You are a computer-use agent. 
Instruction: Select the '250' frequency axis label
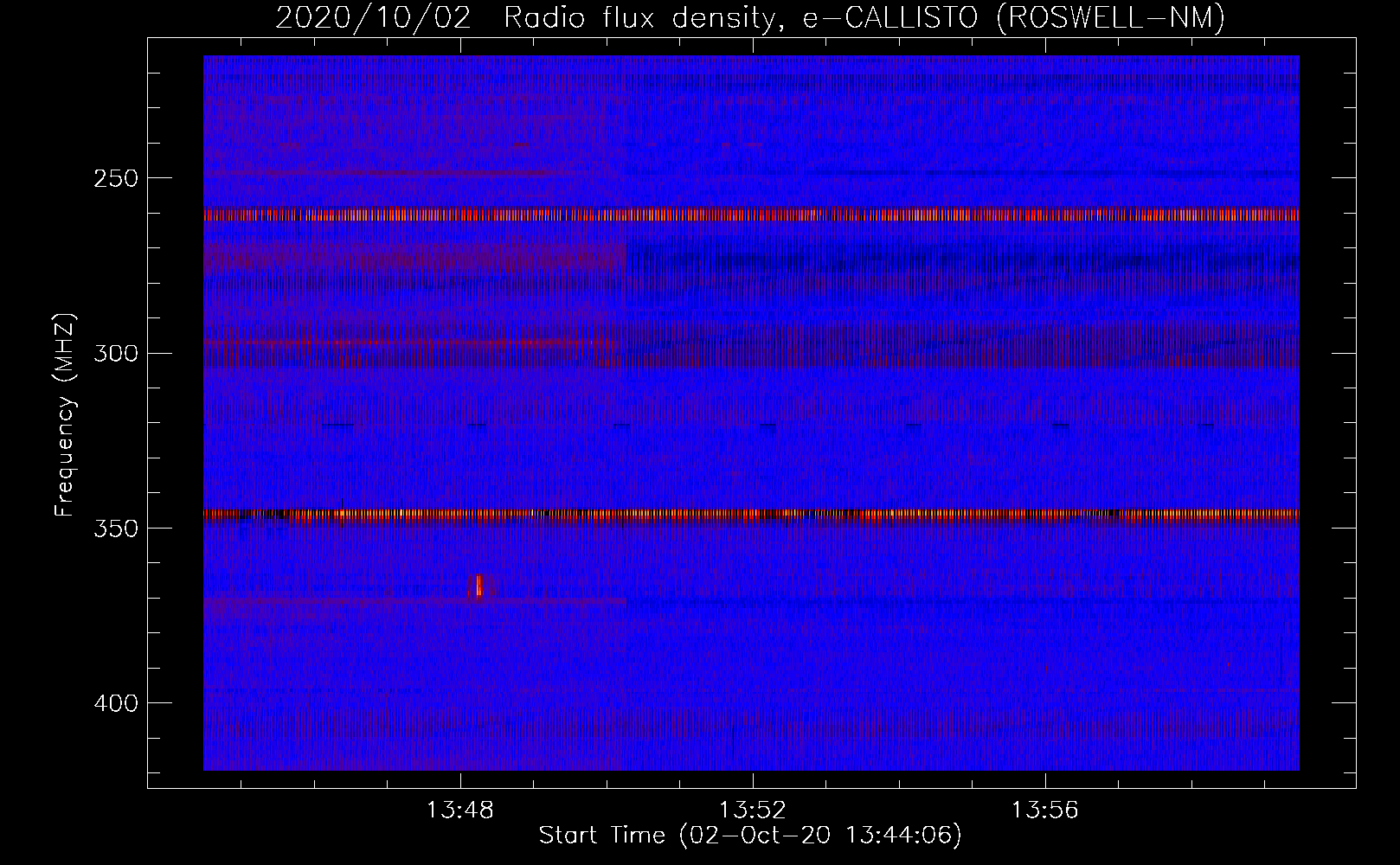pyautogui.click(x=114, y=178)
